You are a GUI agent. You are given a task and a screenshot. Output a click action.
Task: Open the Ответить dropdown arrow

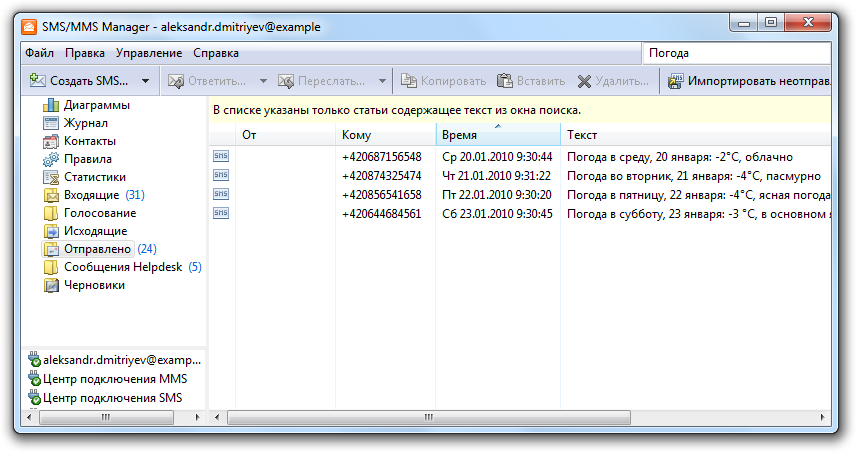(x=263, y=81)
